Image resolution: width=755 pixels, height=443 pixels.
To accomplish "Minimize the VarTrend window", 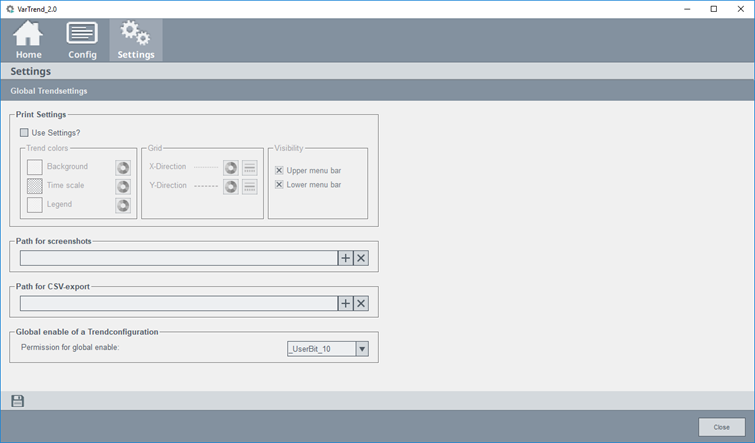I will pos(688,9).
